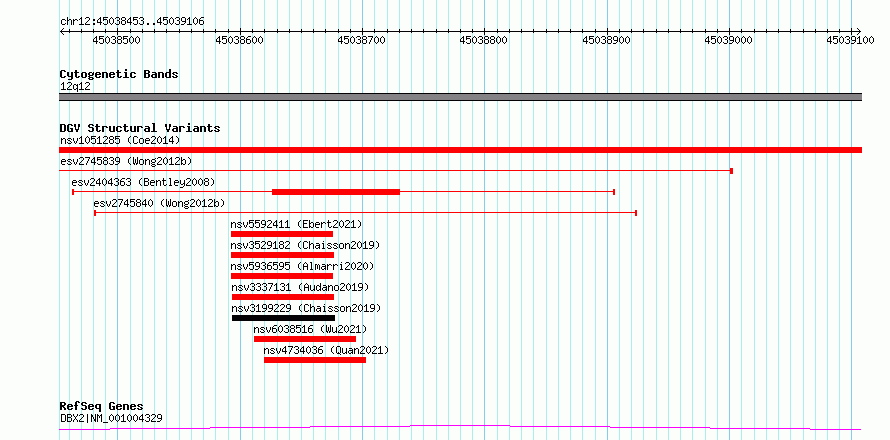Select the thick inner block of esv2404363

click(x=336, y=192)
